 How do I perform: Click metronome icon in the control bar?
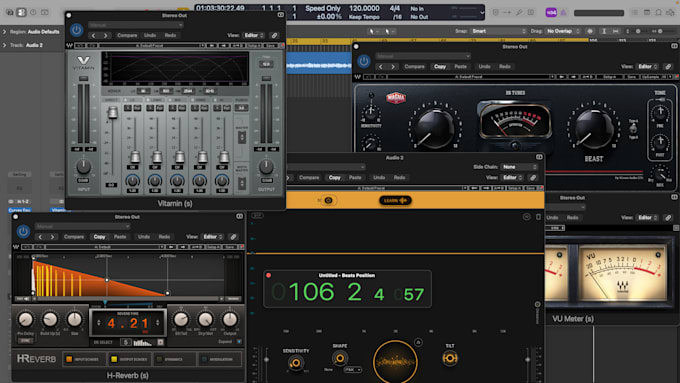[x=563, y=13]
